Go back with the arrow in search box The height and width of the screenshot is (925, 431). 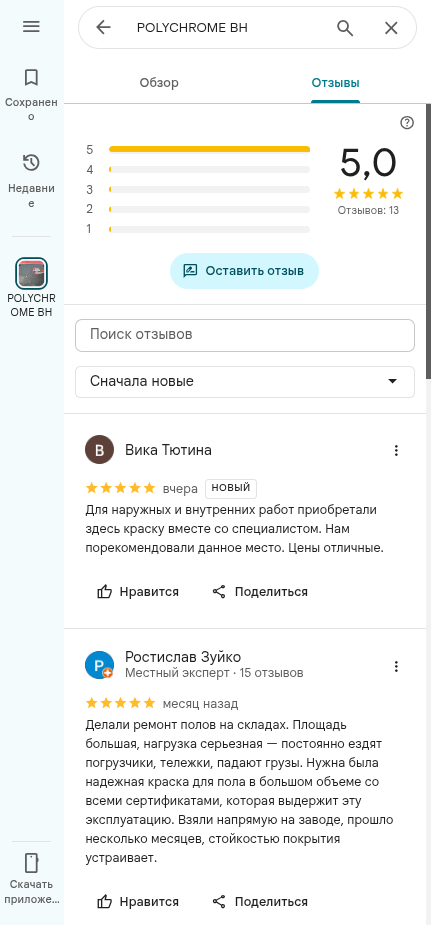pyautogui.click(x=103, y=27)
